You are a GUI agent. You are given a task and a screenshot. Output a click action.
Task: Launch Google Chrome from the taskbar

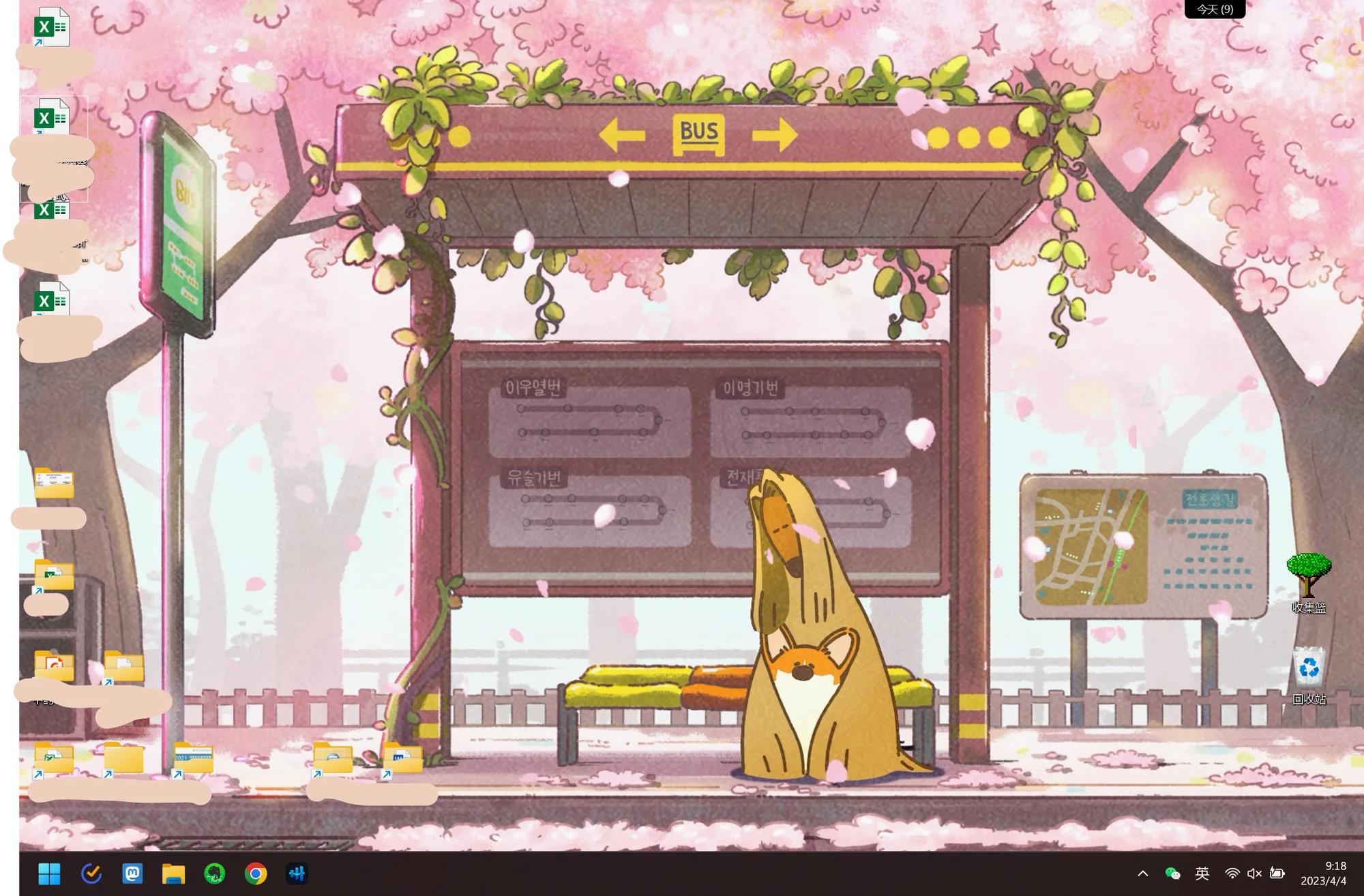256,873
